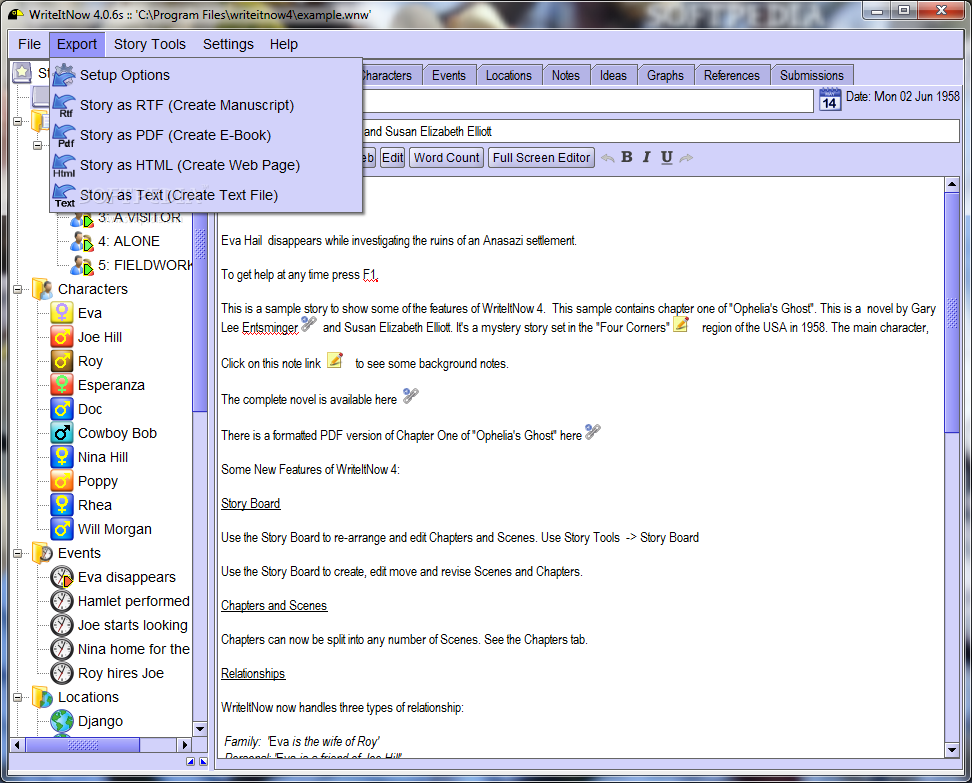The height and width of the screenshot is (783, 972).
Task: Click the note link icon after 'Click on this note link'
Action: 335,360
